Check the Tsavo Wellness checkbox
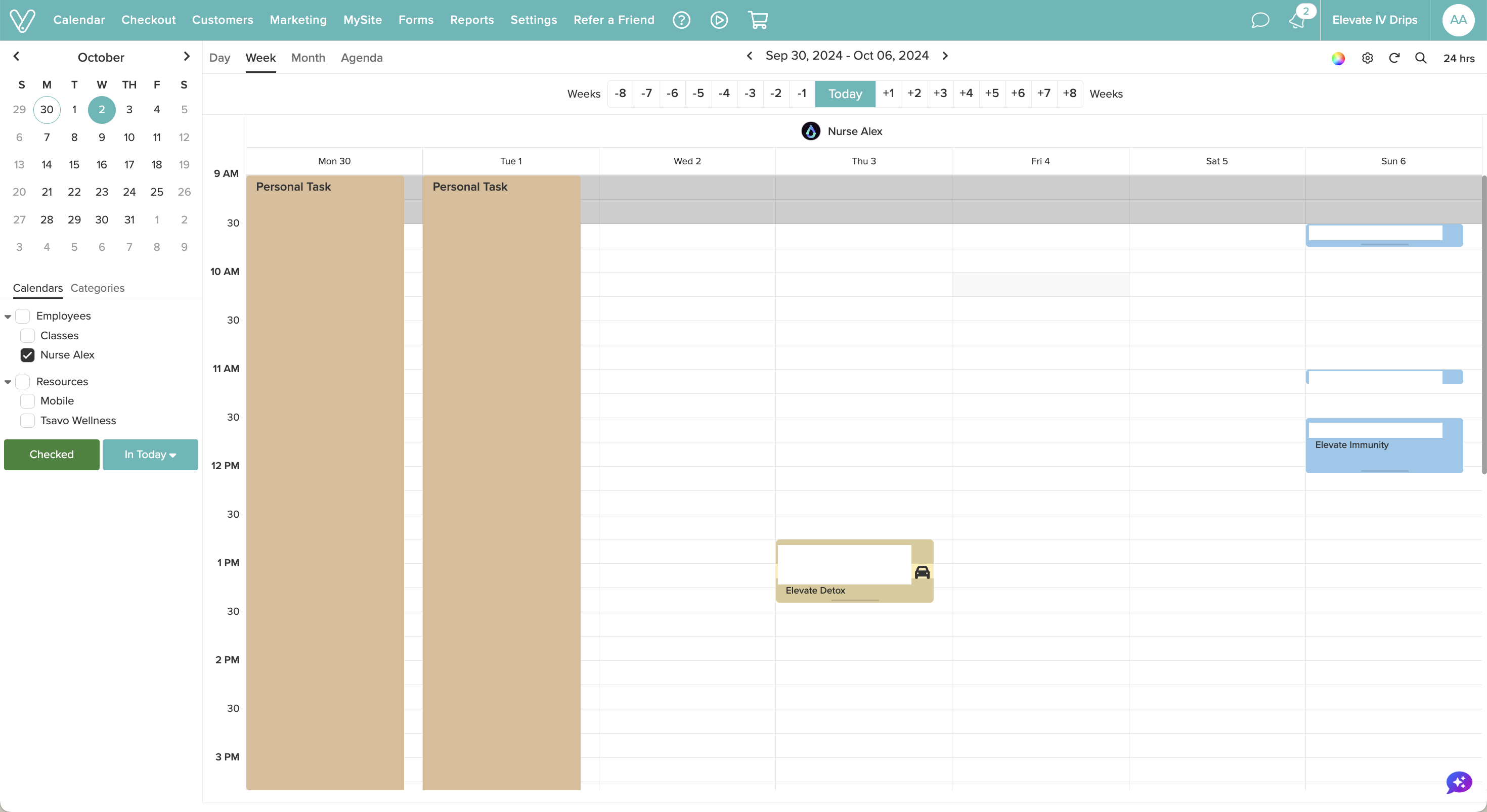The width and height of the screenshot is (1487, 812). tap(27, 421)
